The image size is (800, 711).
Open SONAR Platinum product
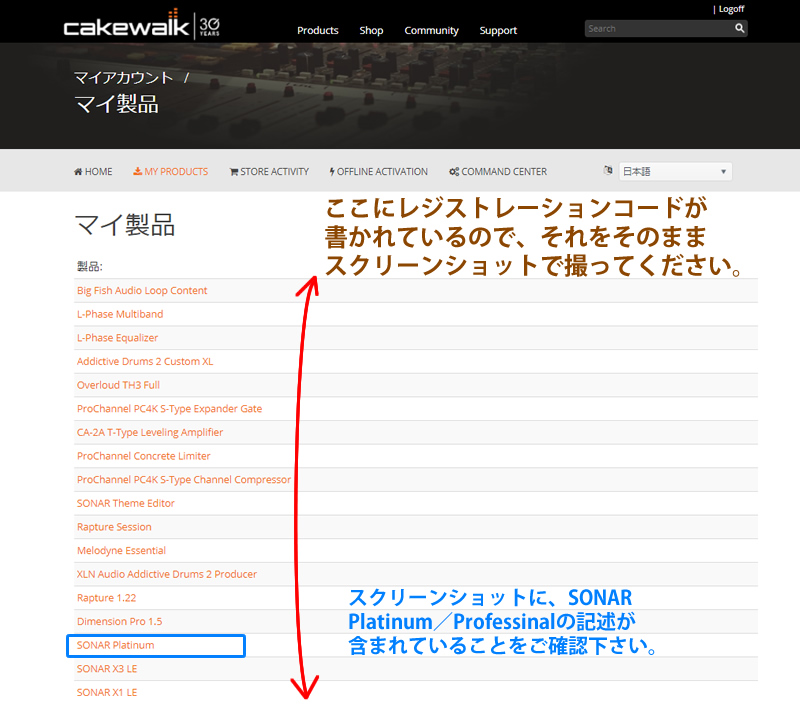[115, 645]
